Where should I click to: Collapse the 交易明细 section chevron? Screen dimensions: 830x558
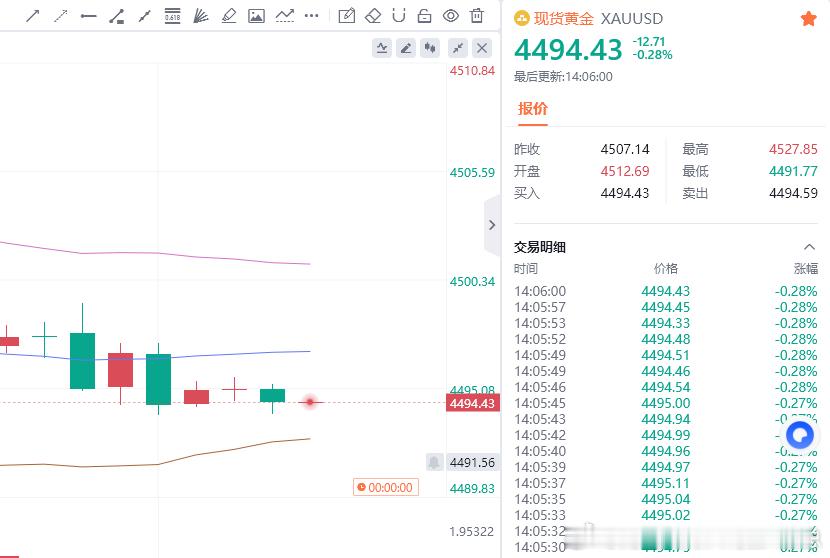(x=809, y=247)
